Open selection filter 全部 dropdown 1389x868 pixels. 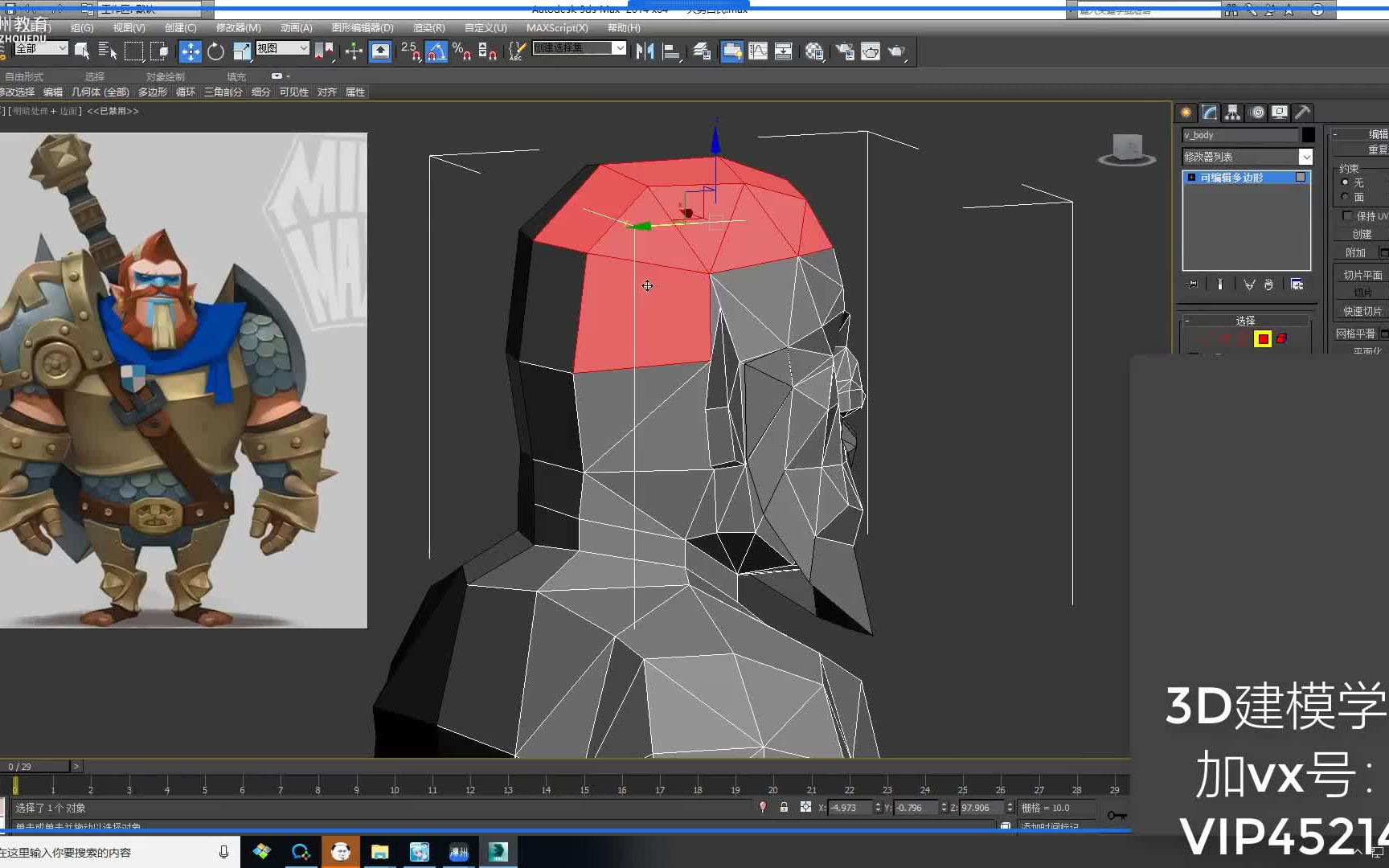coord(41,48)
